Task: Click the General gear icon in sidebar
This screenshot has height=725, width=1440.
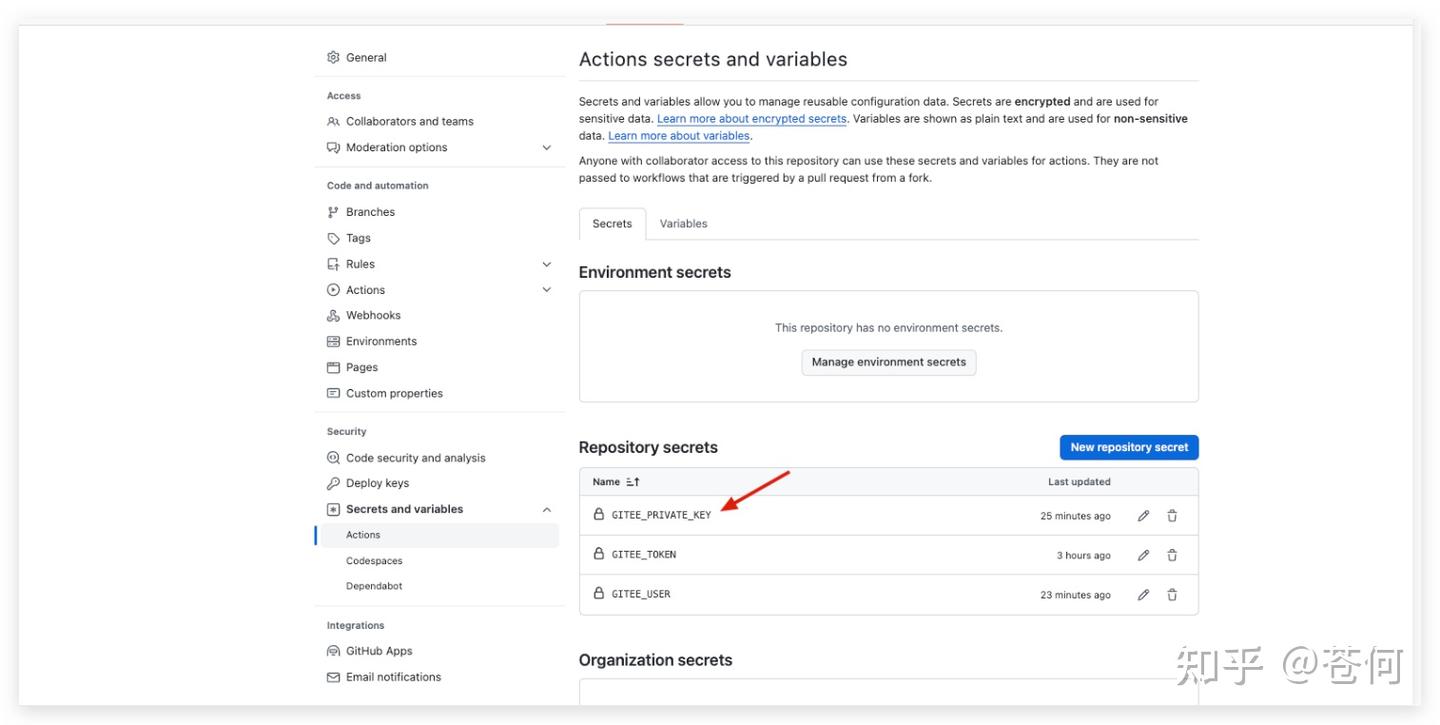Action: [x=334, y=57]
